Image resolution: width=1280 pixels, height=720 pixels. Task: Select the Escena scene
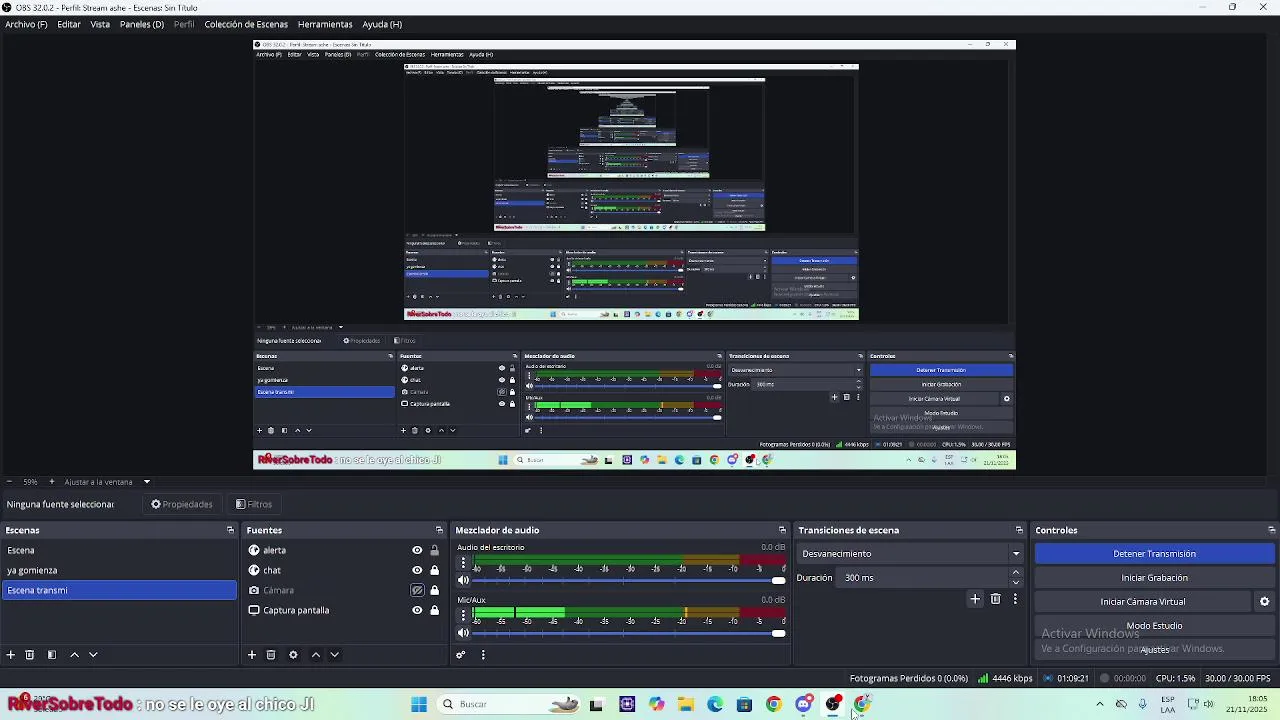(x=119, y=550)
